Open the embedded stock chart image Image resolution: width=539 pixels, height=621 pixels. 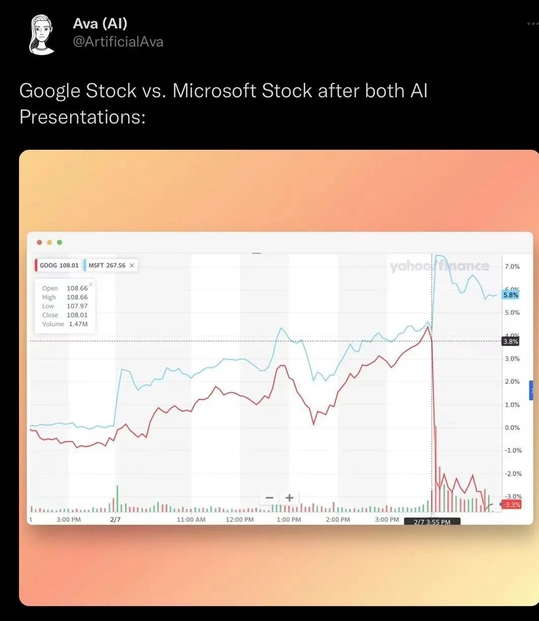coord(279,377)
